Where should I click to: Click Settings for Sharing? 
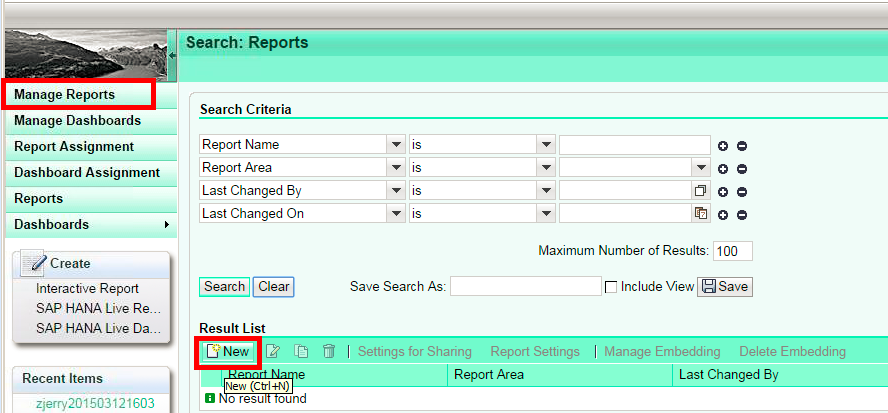(415, 352)
